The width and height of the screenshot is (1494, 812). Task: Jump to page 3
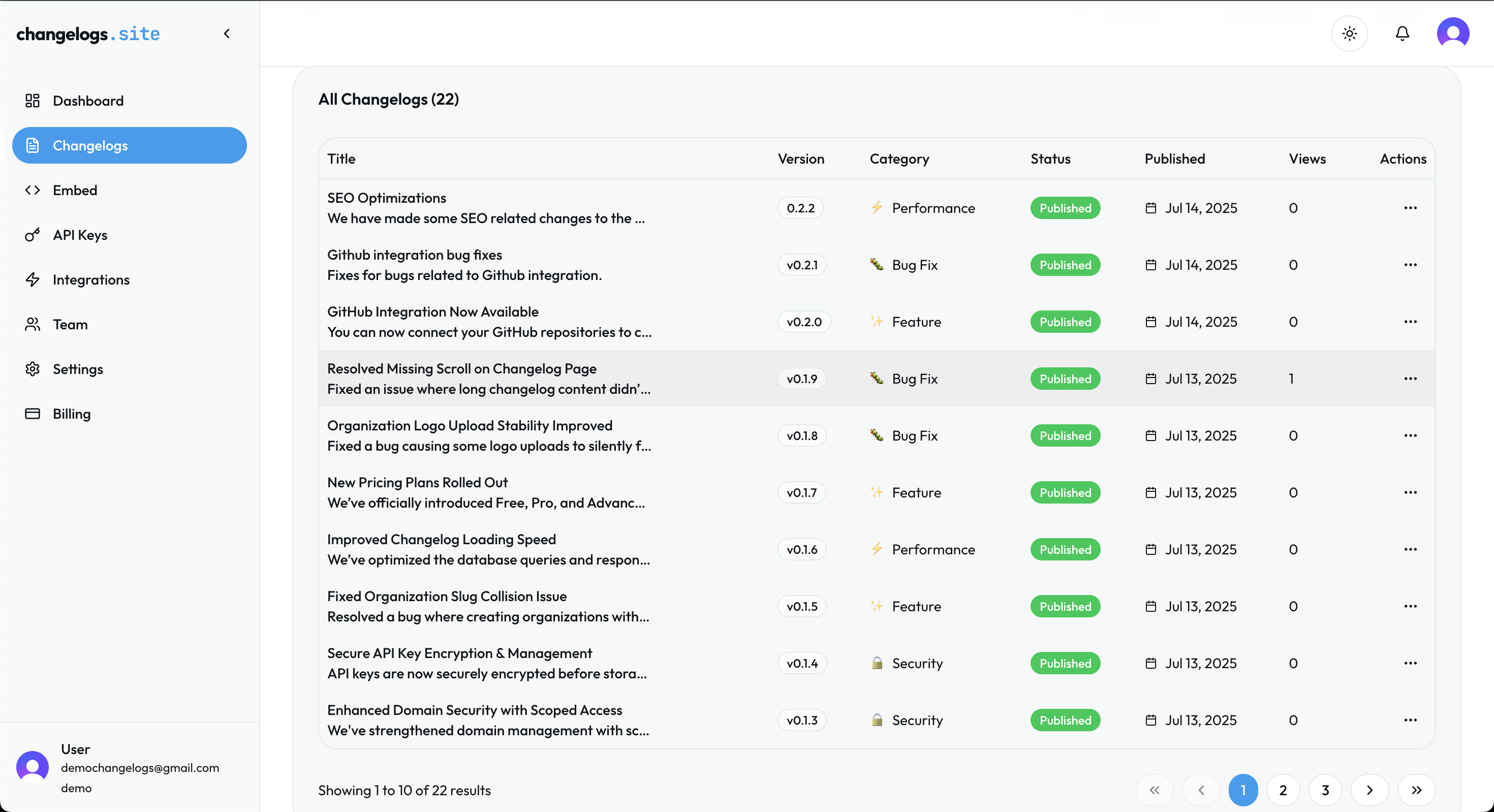pos(1325,790)
